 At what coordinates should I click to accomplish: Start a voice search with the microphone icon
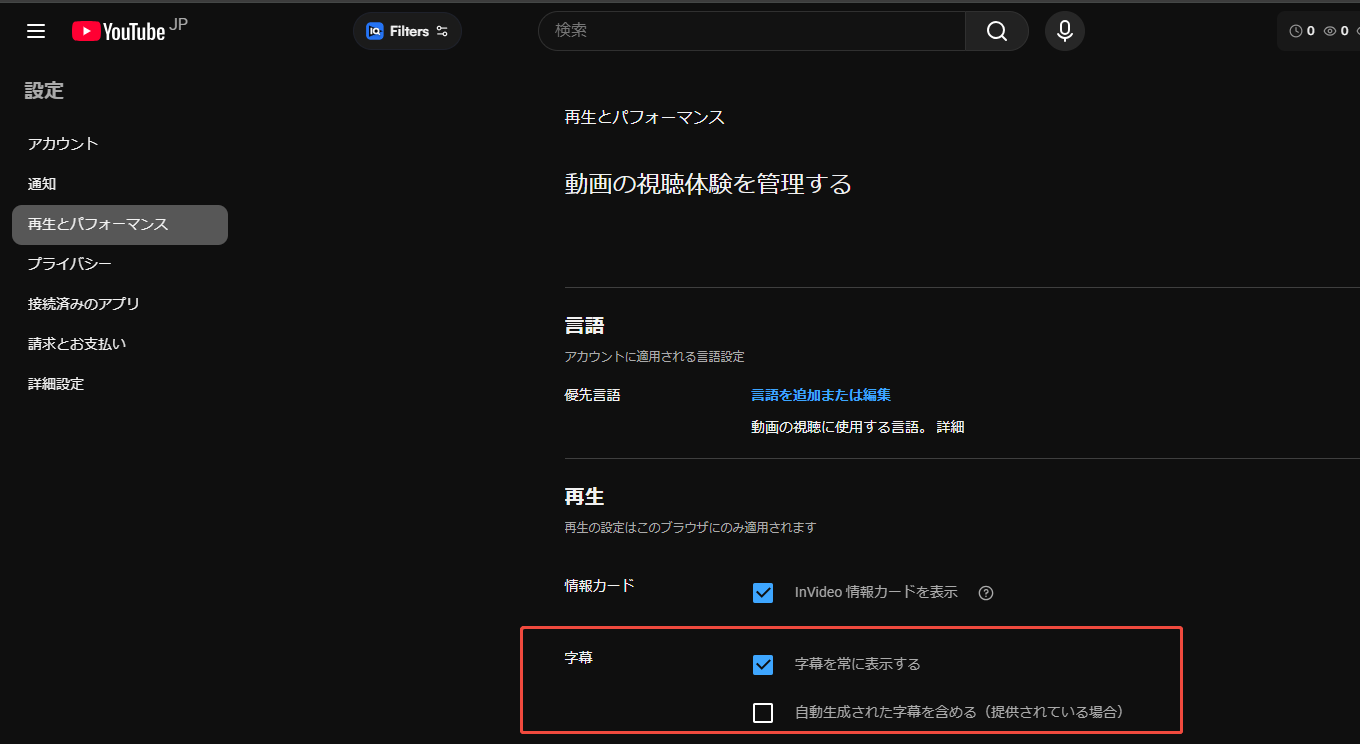click(x=1064, y=31)
